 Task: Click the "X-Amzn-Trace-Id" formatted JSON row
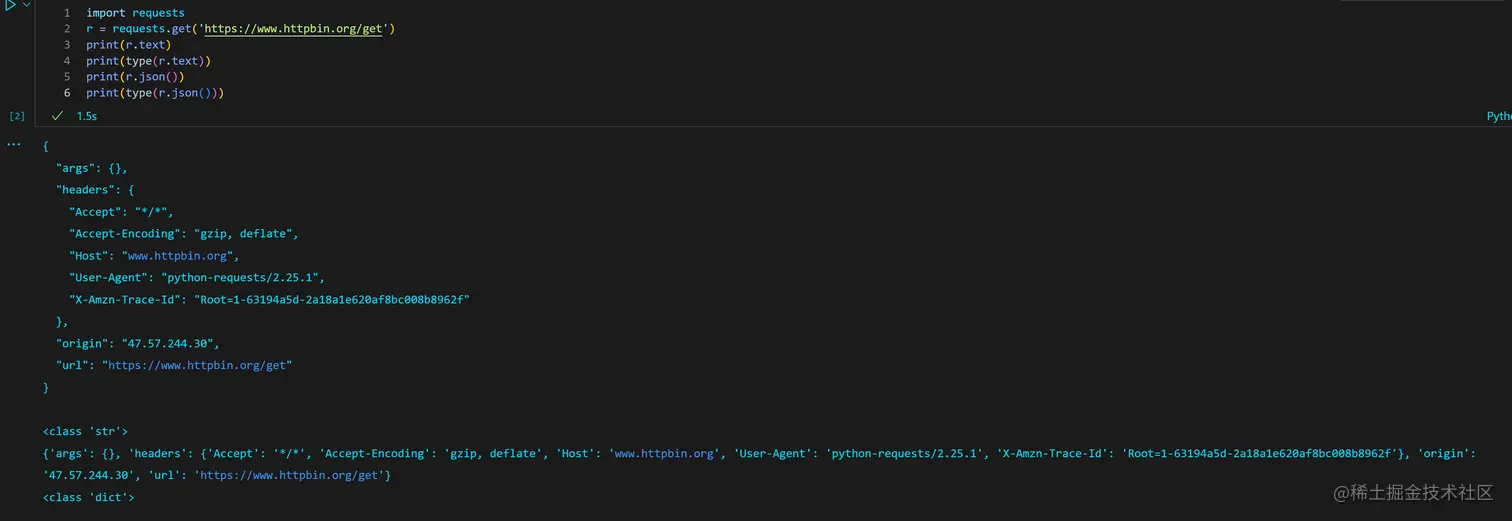269,299
